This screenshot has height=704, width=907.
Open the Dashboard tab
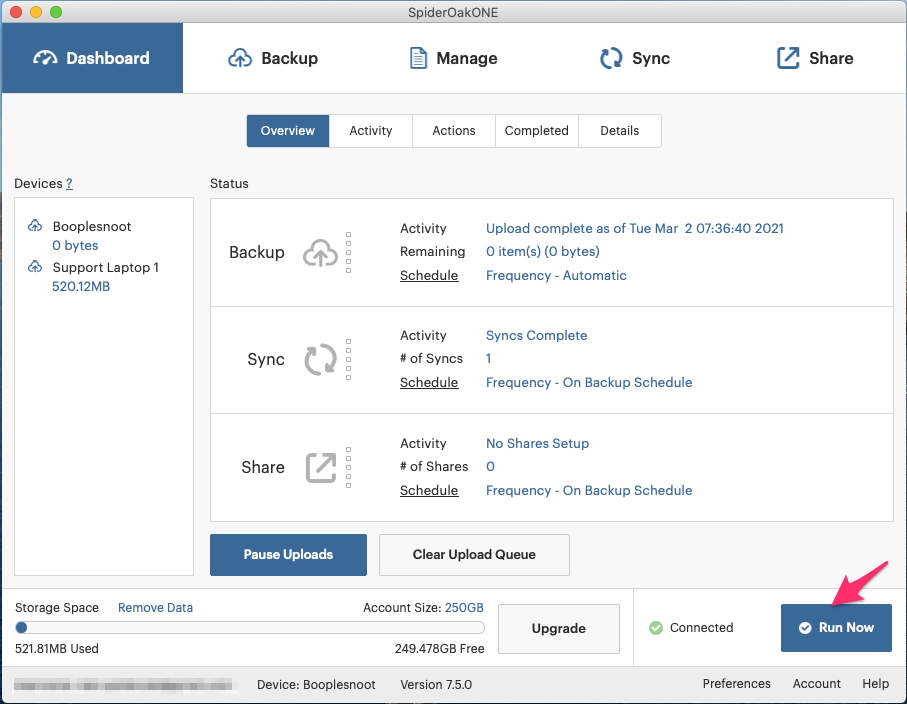tap(92, 58)
